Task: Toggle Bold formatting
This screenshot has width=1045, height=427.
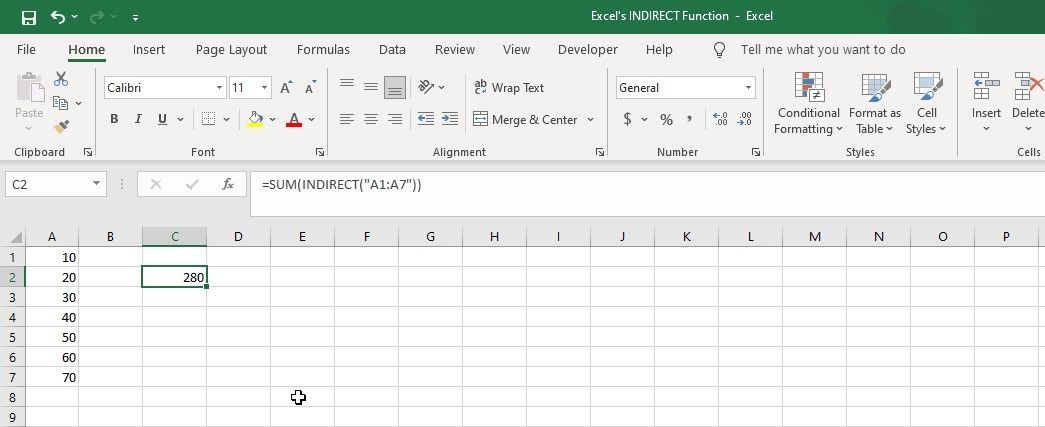Action: (114, 120)
